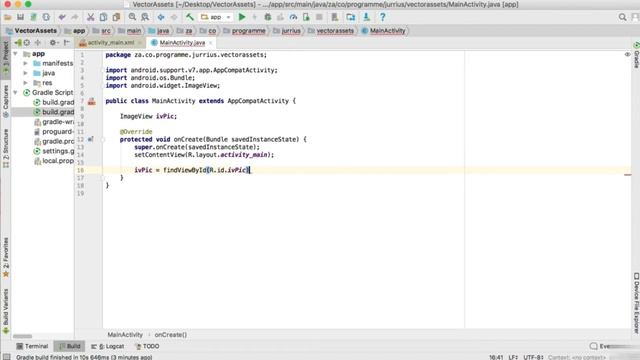Click the project panel settings gear icon

pos(53,42)
